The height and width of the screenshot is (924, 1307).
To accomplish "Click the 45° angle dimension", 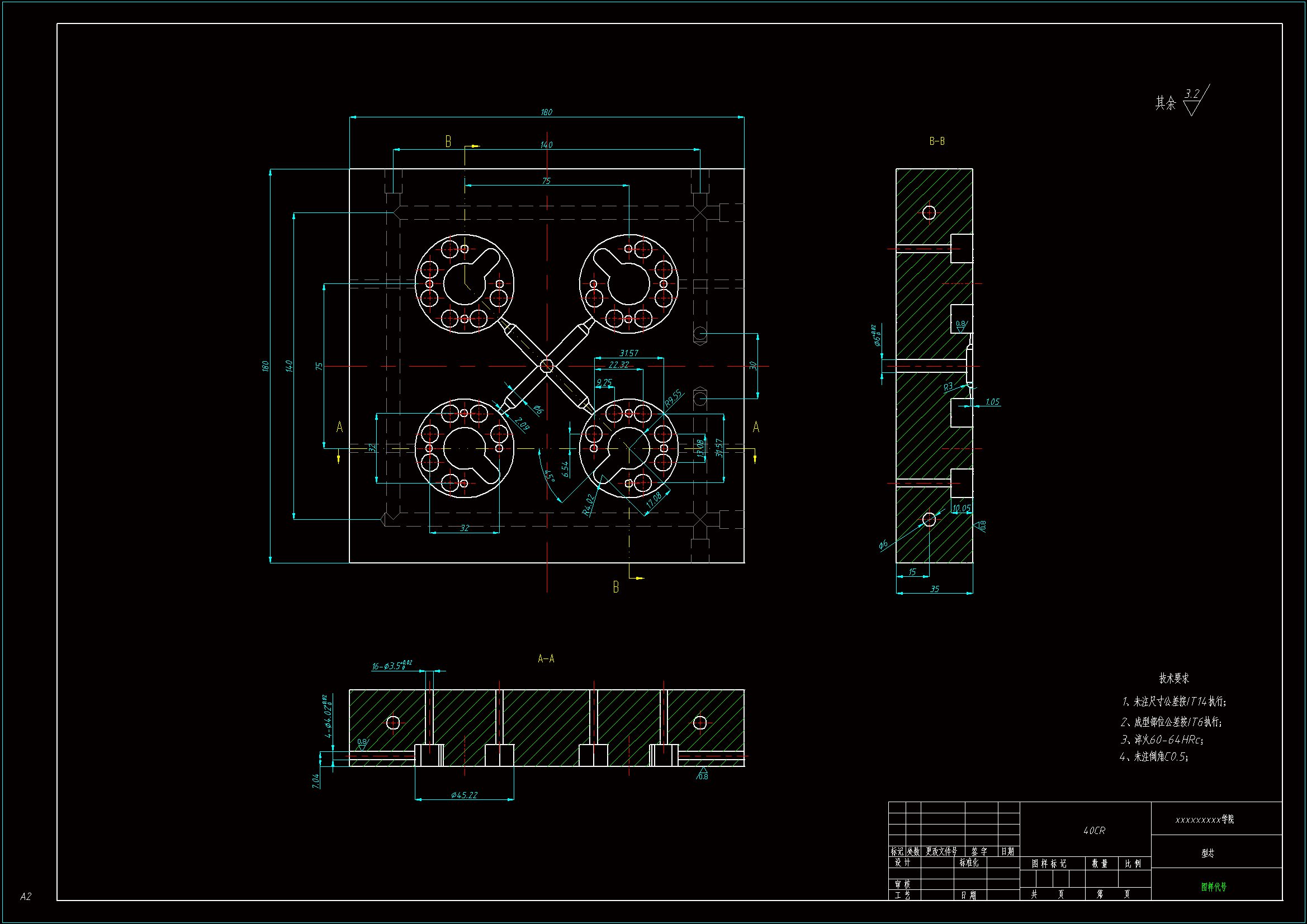I will coord(549,475).
